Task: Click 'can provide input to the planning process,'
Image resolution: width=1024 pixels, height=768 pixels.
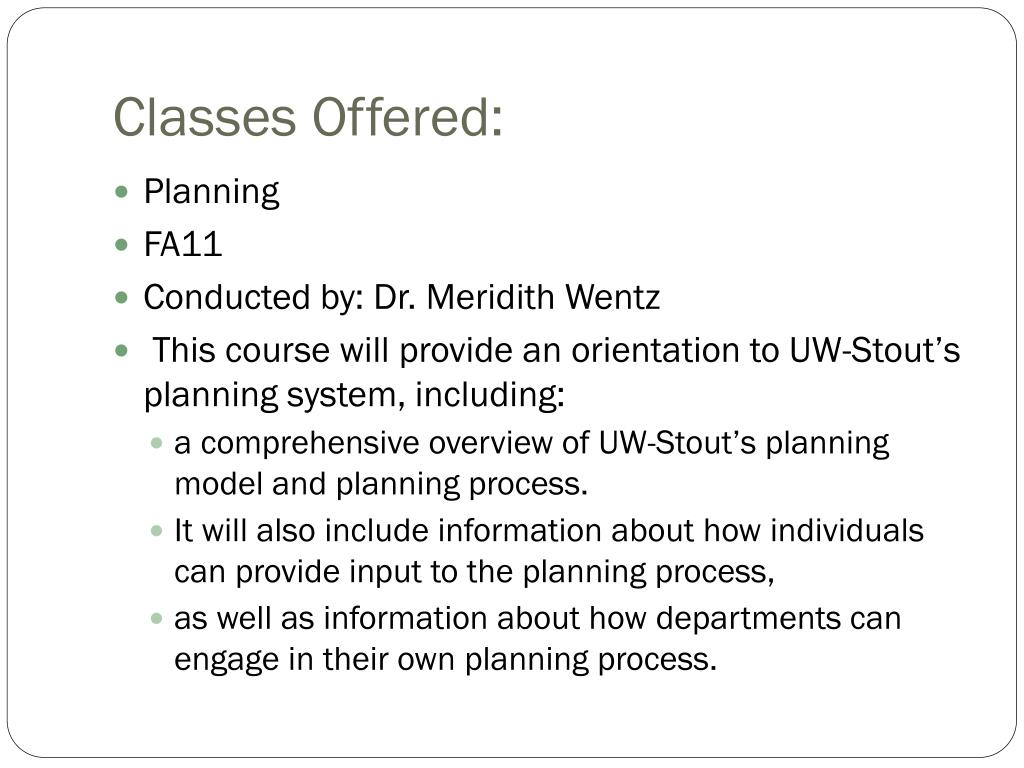Action: 474,572
